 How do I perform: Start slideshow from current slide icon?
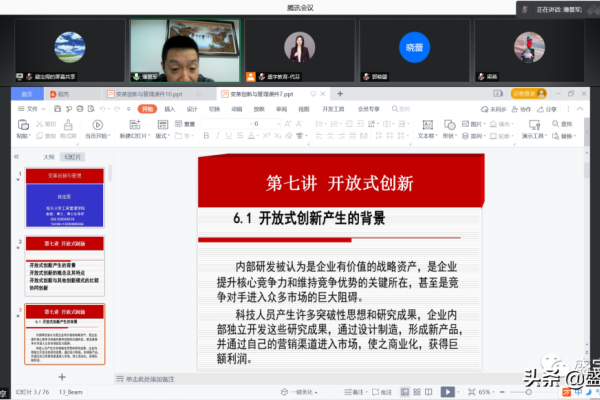pyautogui.click(x=98, y=125)
